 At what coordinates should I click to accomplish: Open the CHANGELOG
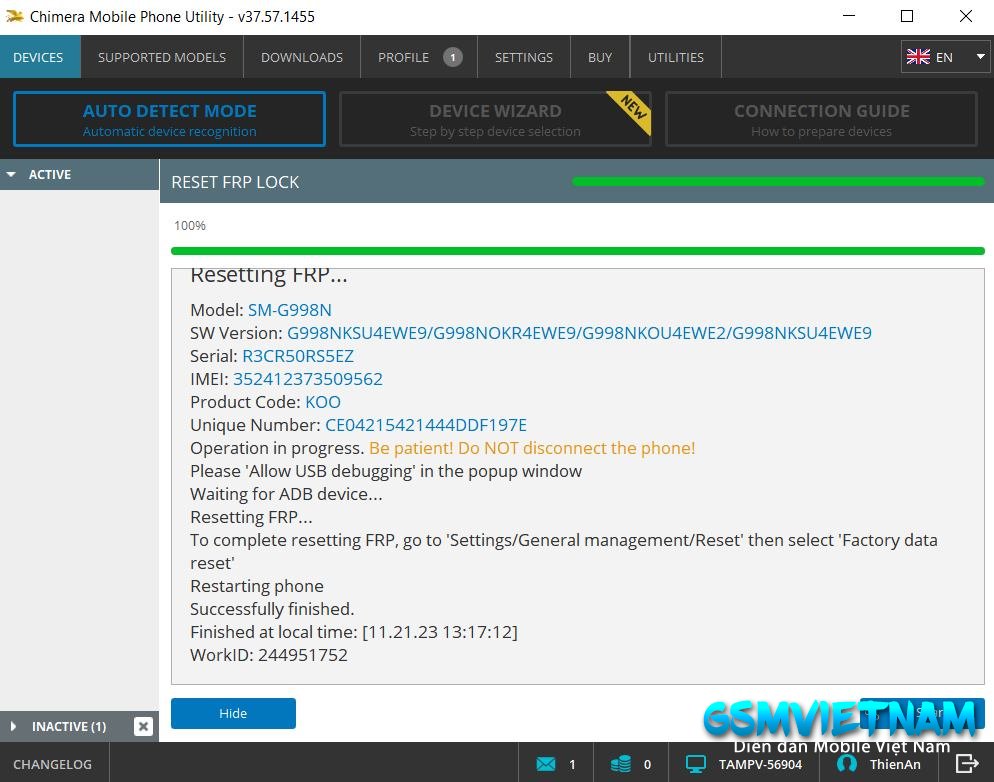coord(53,764)
